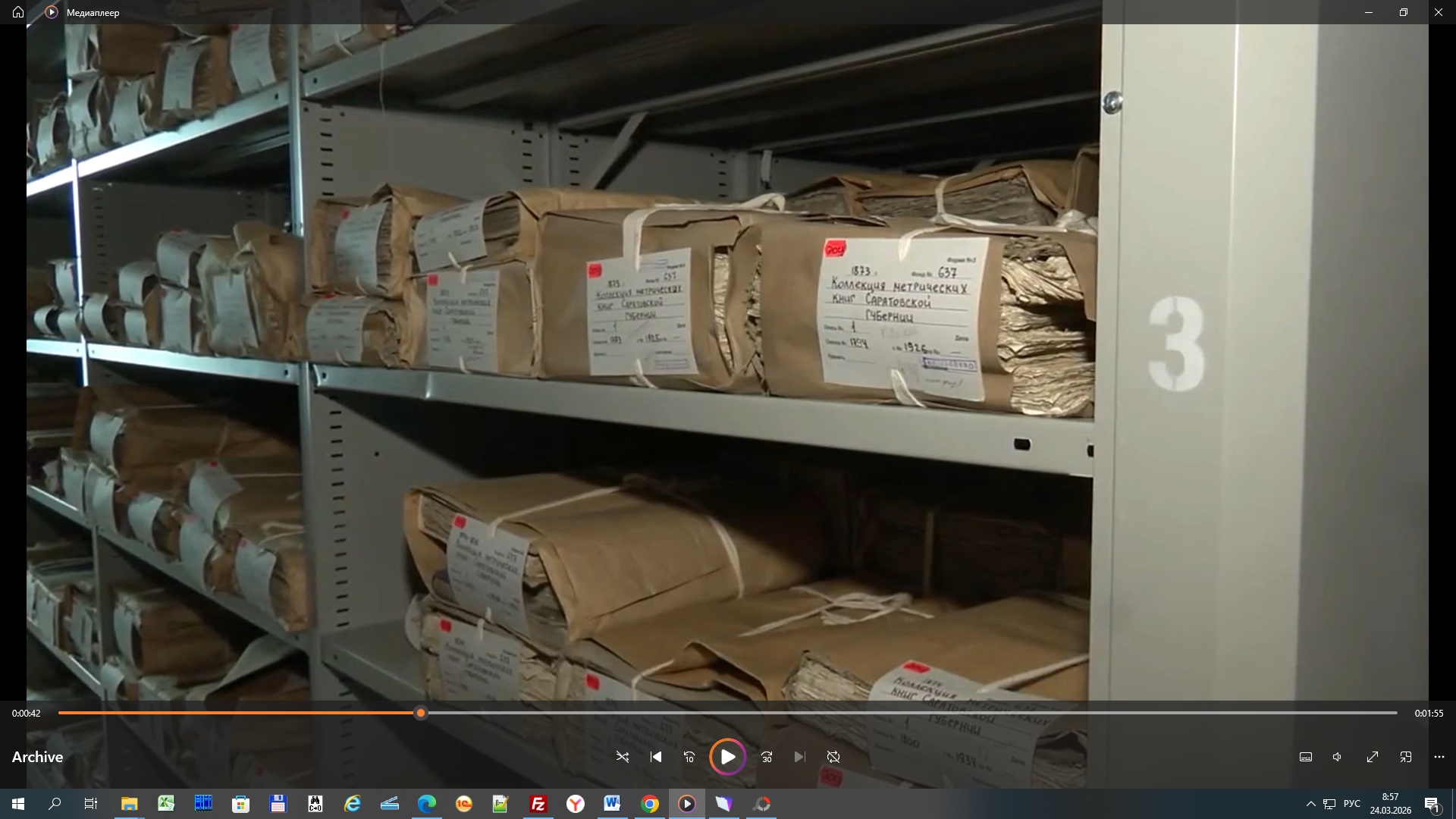This screenshot has height=819, width=1456.
Task: Go to previous track
Action: click(656, 757)
